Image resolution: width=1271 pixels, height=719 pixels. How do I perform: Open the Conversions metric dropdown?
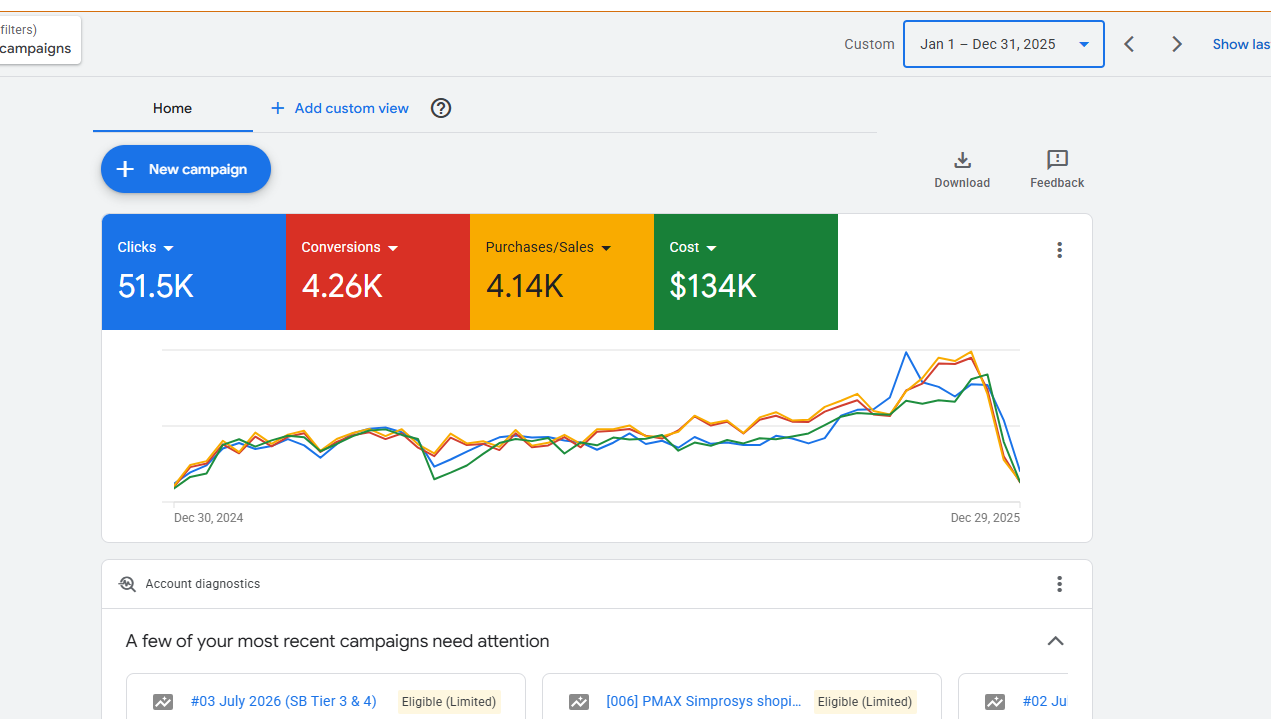point(393,248)
